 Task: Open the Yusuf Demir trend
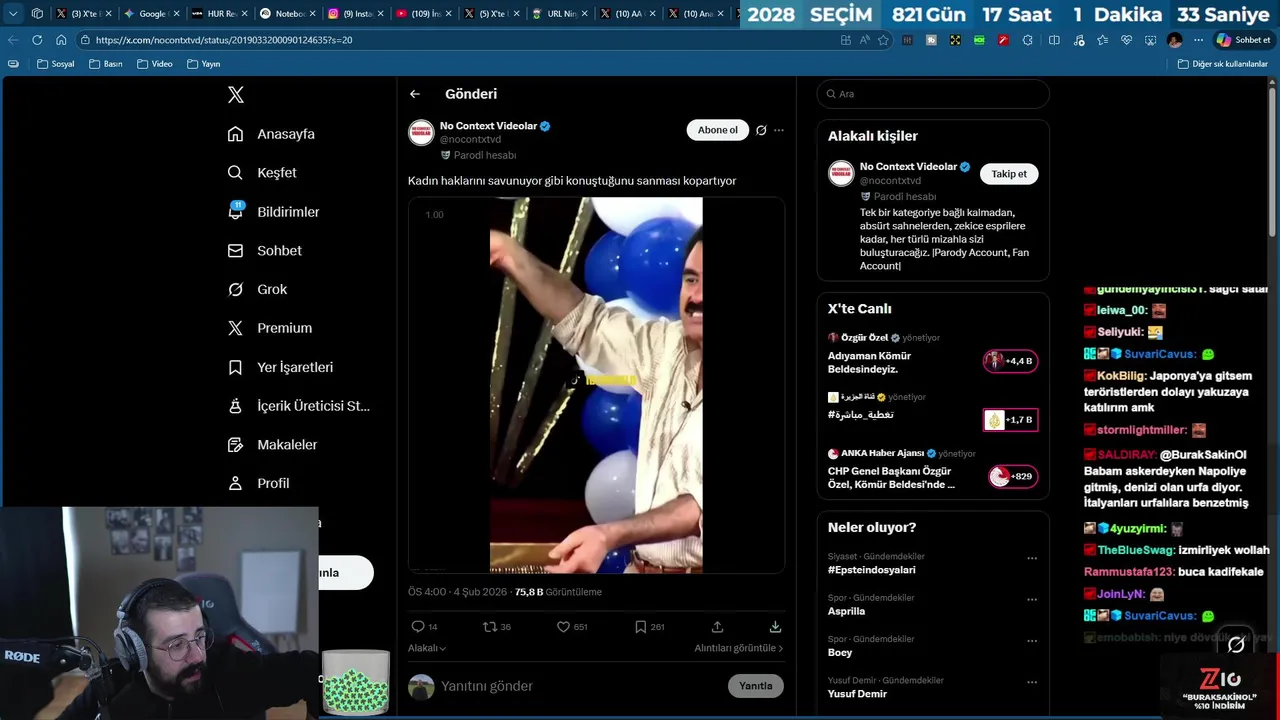(857, 694)
